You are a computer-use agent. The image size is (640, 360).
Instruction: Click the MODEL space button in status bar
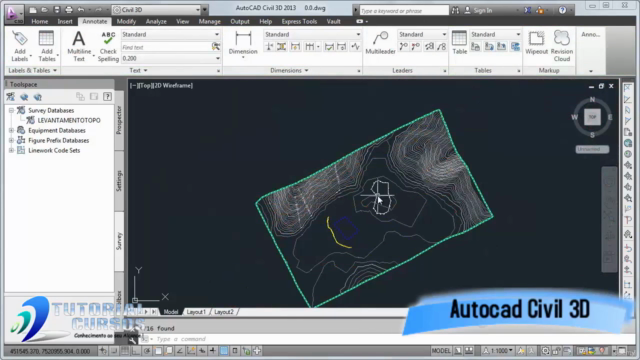pos(441,351)
